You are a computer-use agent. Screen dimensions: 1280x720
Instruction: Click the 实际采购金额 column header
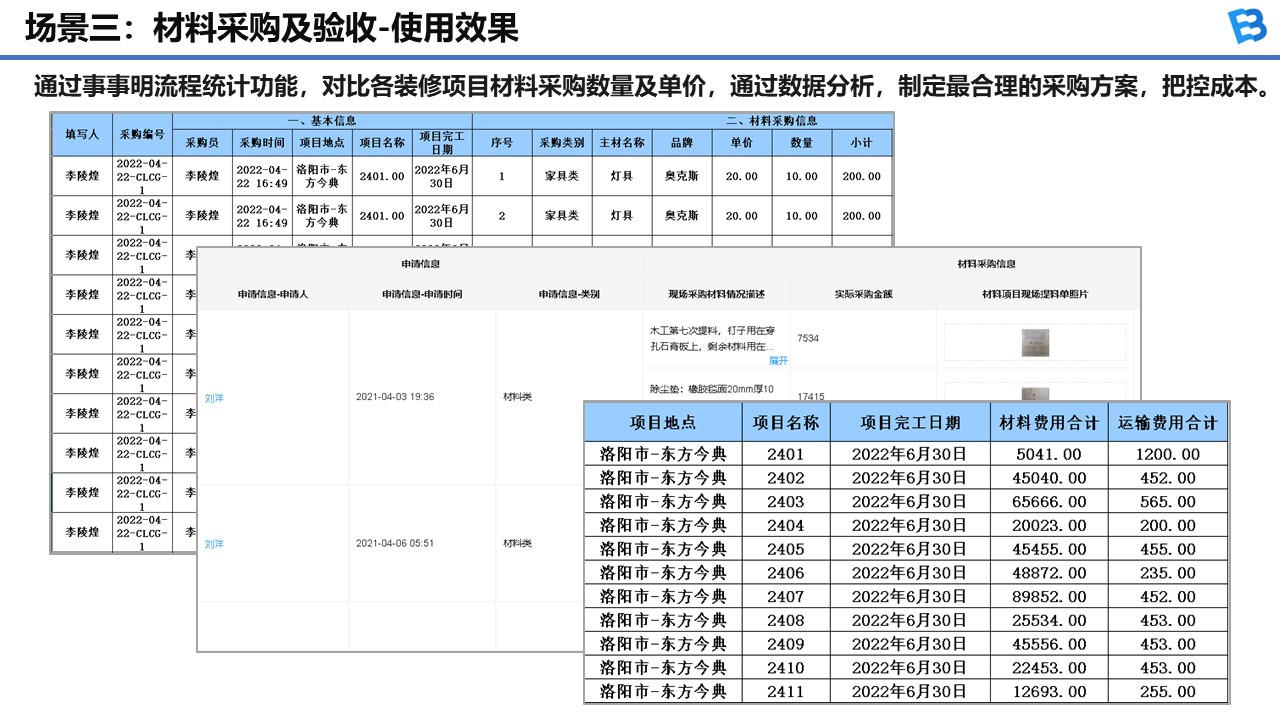[862, 295]
